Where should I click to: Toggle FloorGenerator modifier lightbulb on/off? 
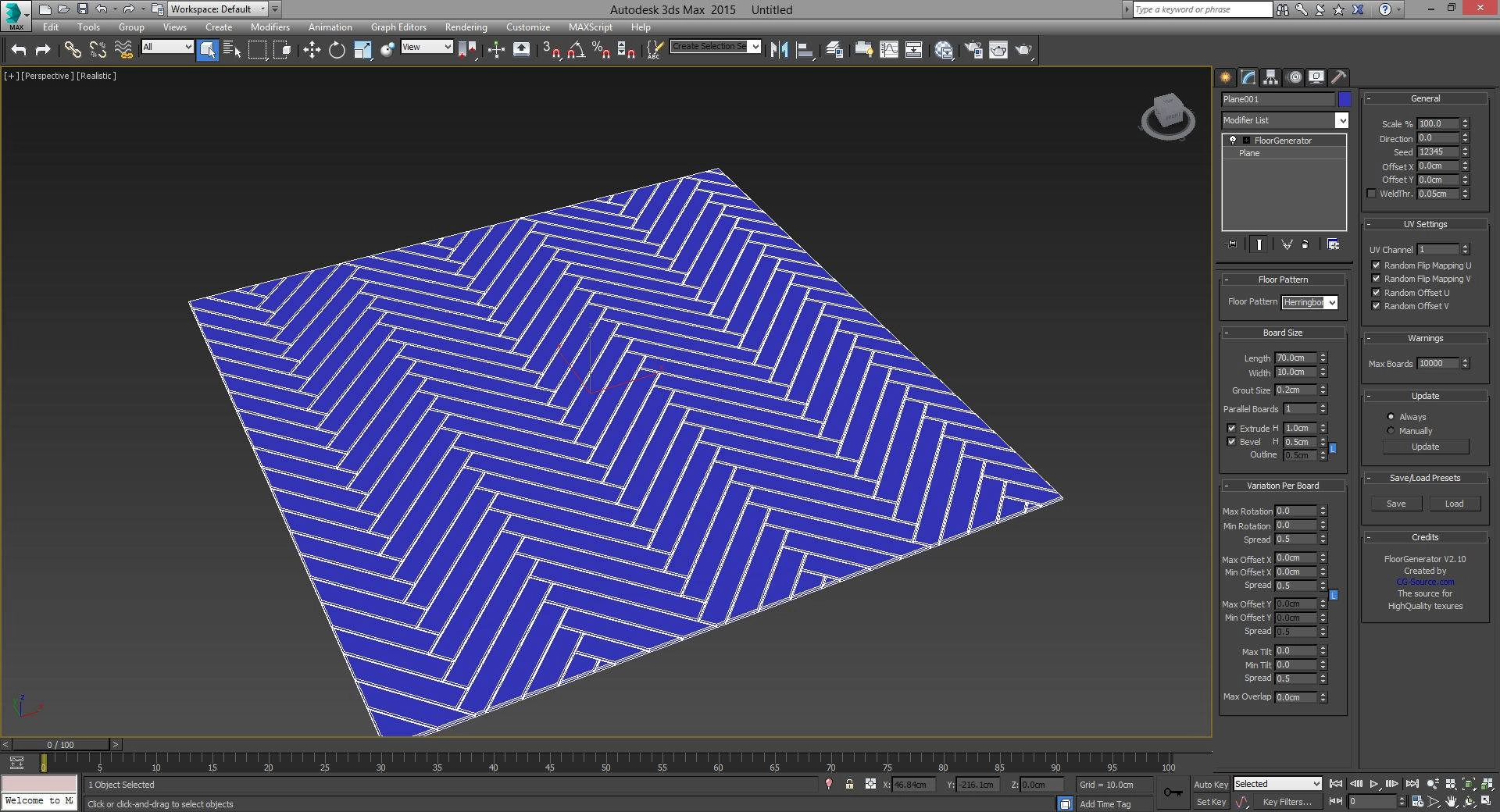coord(1233,141)
